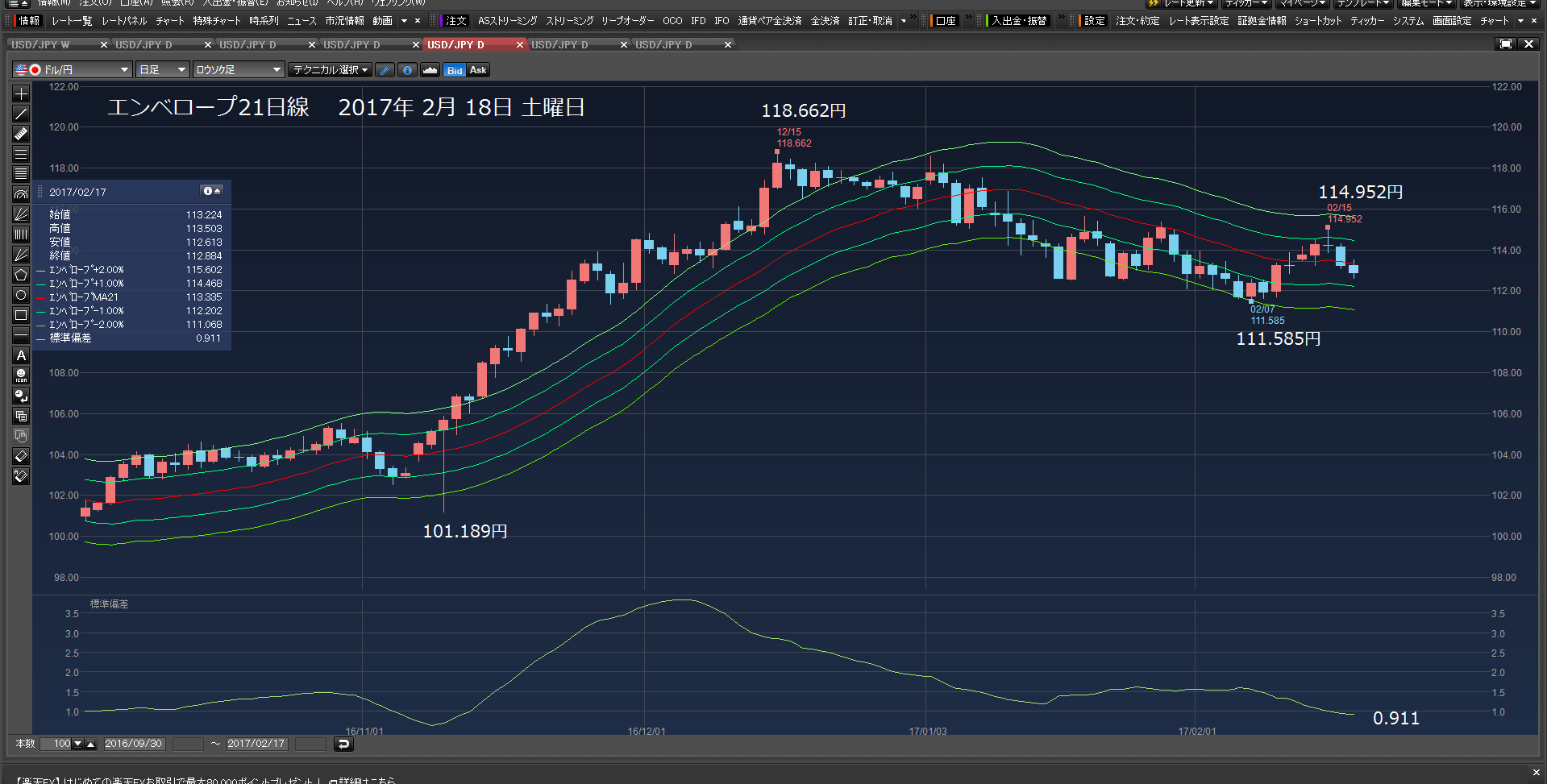Click the 通貨ペア全決済 button
Image resolution: width=1547 pixels, height=784 pixels.
(769, 21)
